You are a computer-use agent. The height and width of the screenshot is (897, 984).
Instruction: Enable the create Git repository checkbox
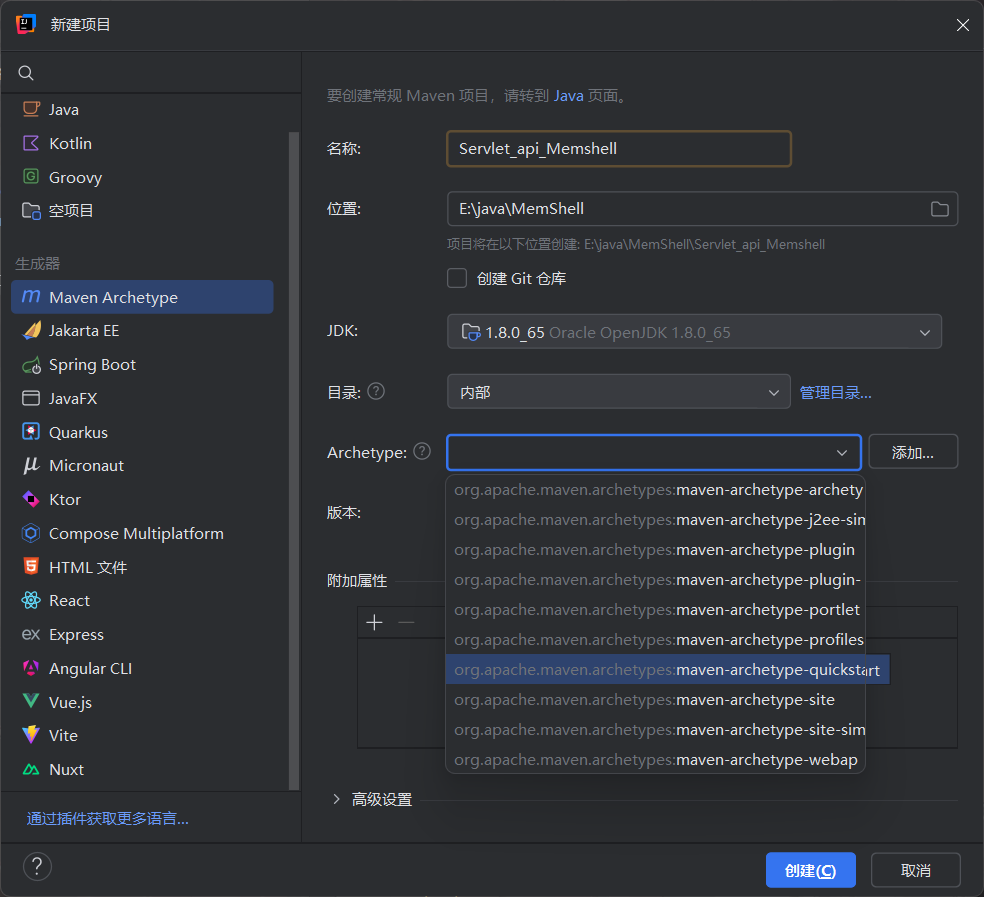coord(457,278)
